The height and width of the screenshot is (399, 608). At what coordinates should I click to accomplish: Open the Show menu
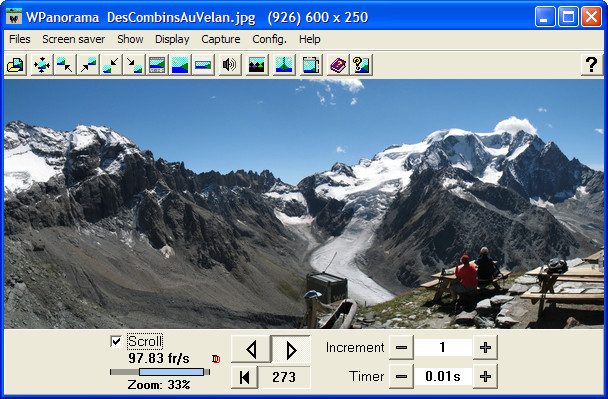coord(130,39)
